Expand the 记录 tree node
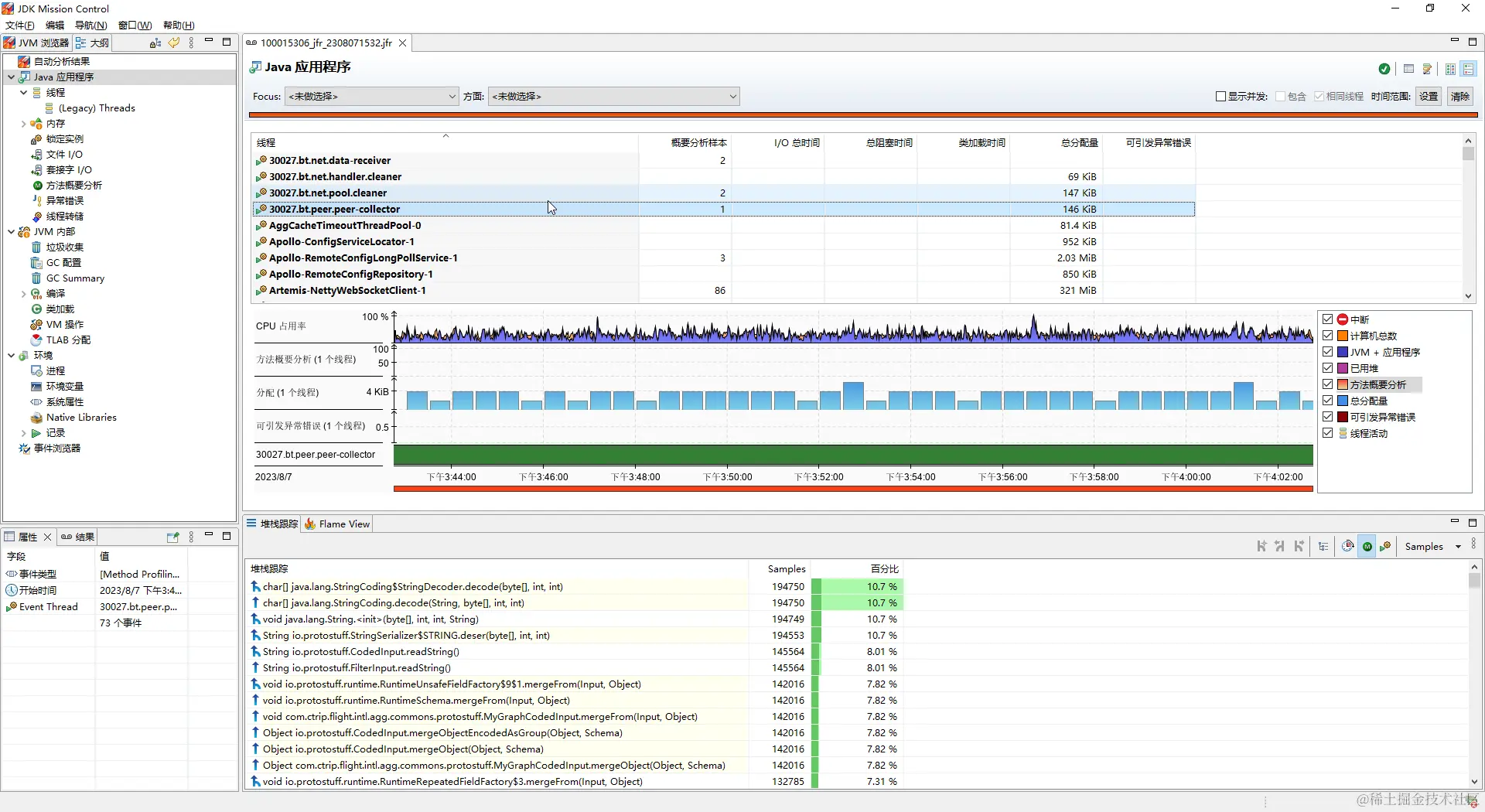 pos(23,432)
